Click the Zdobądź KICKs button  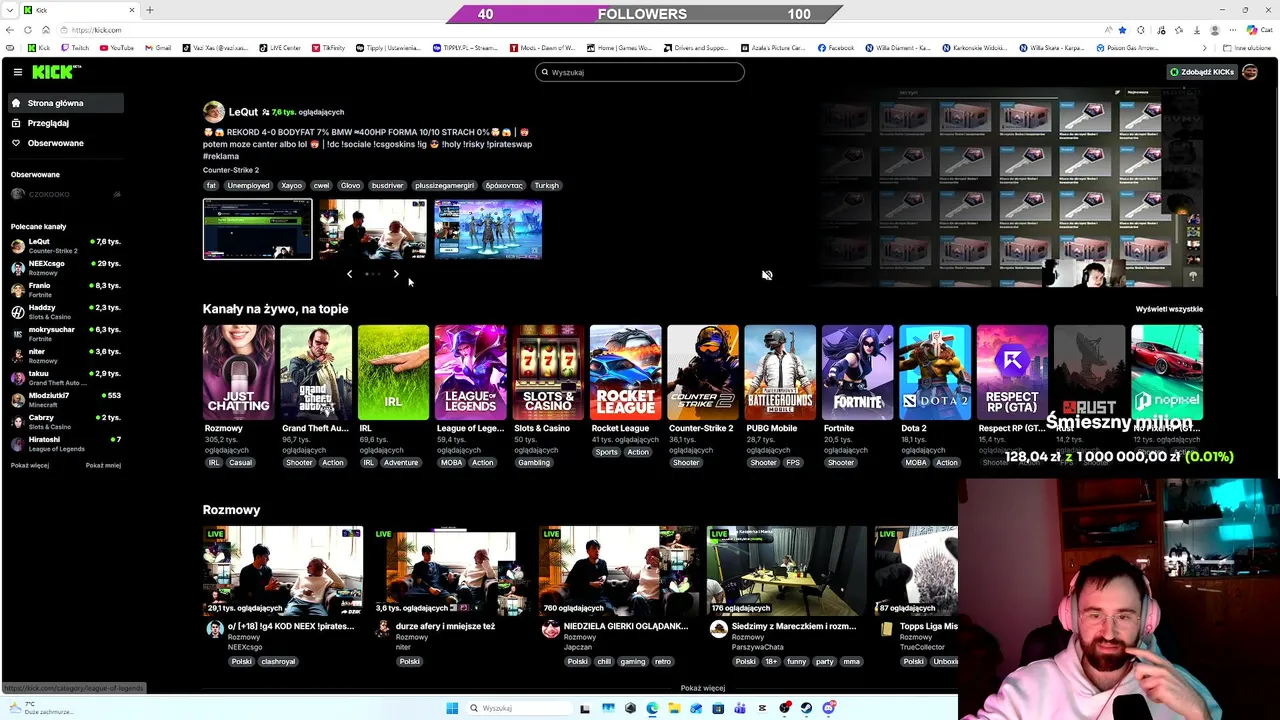[1201, 72]
